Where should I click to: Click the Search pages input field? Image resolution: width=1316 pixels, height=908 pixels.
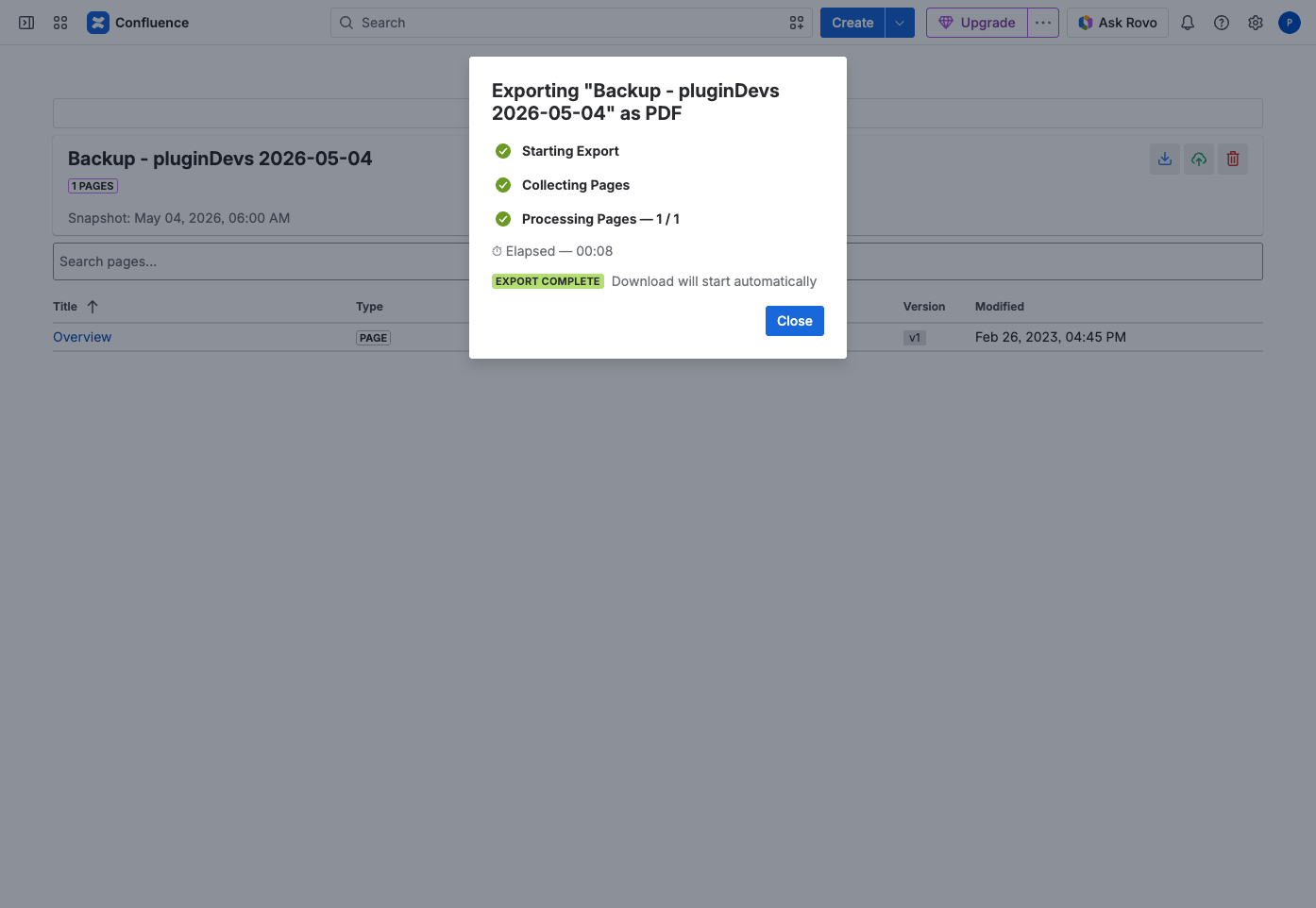[658, 261]
